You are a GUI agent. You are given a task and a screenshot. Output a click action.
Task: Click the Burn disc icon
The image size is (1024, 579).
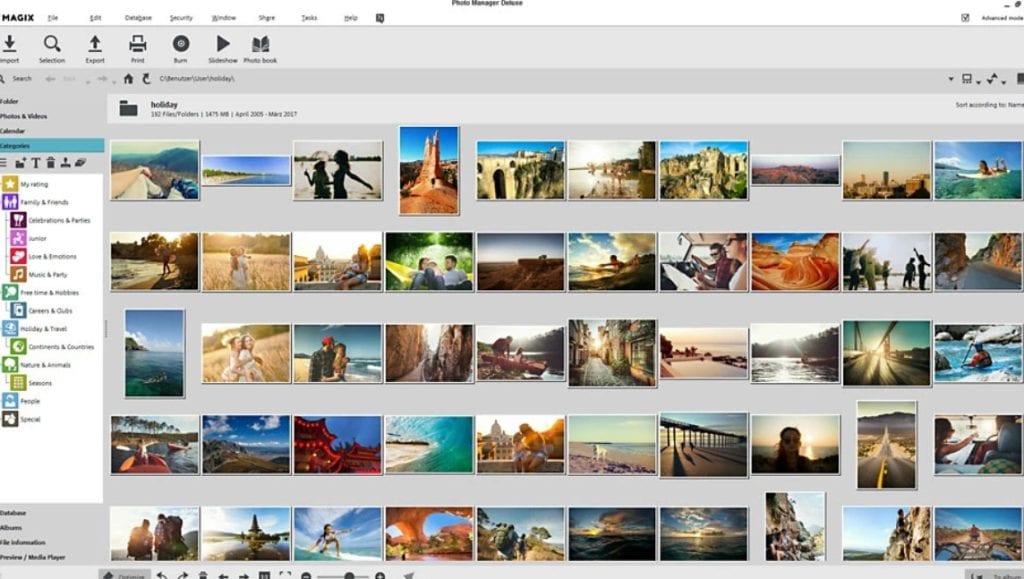tap(181, 44)
